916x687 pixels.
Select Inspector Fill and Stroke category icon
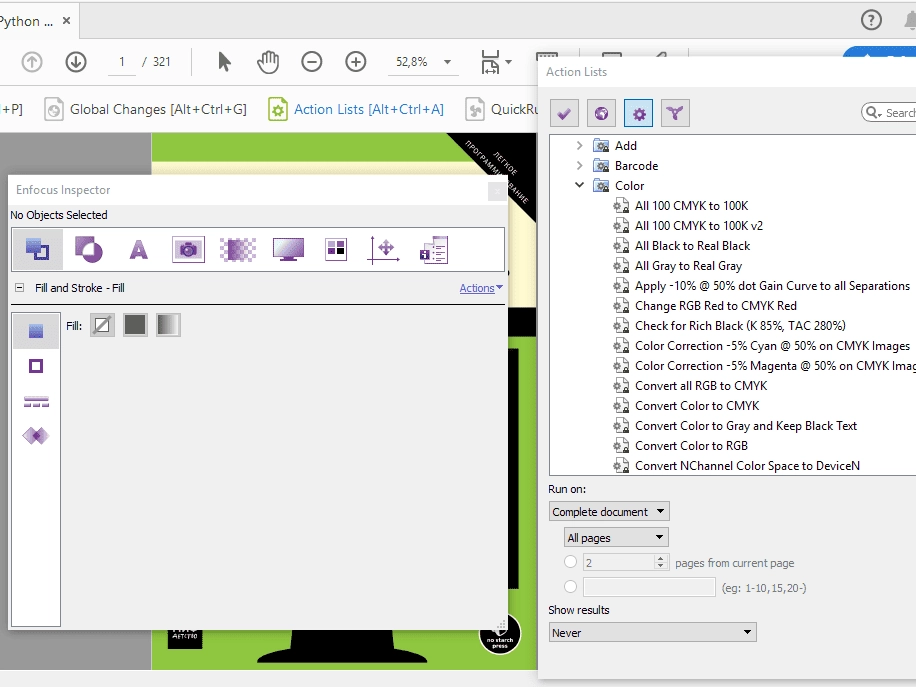(x=37, y=249)
